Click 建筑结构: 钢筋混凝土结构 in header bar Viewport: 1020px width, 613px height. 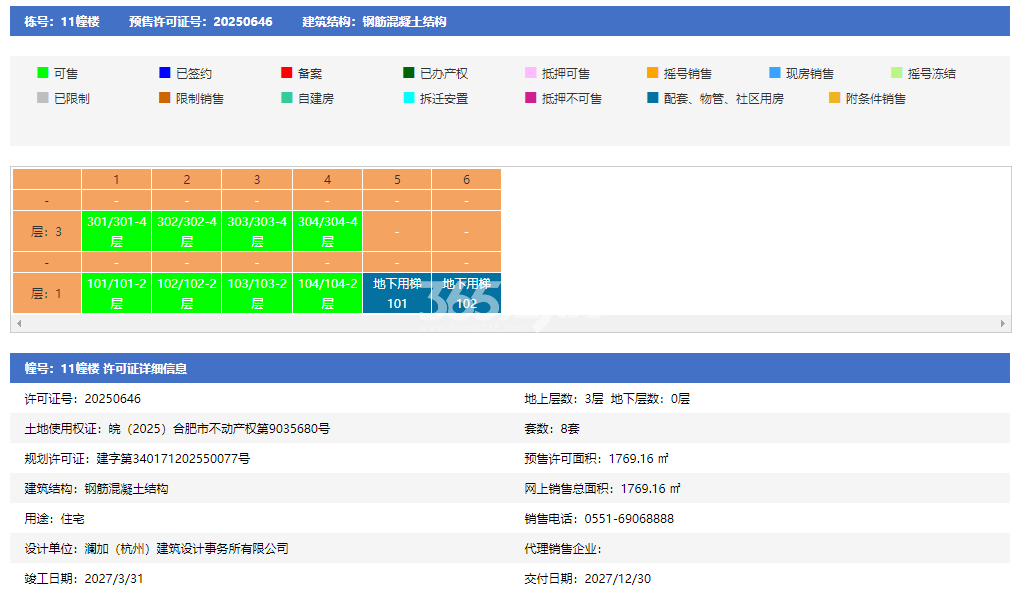374,21
